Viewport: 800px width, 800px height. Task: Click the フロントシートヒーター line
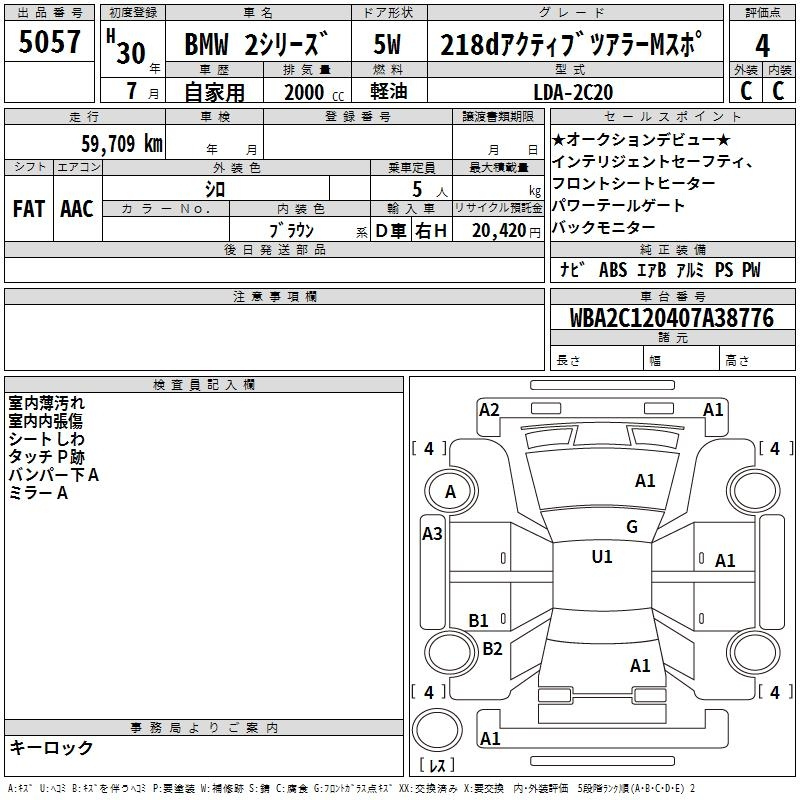coord(634,183)
